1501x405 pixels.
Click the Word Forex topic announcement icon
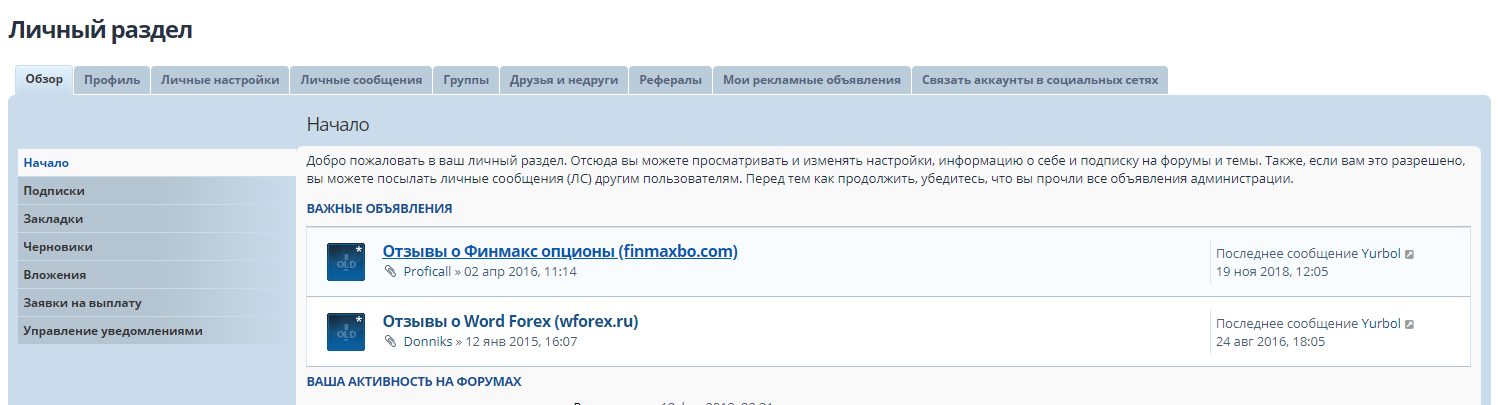345,332
